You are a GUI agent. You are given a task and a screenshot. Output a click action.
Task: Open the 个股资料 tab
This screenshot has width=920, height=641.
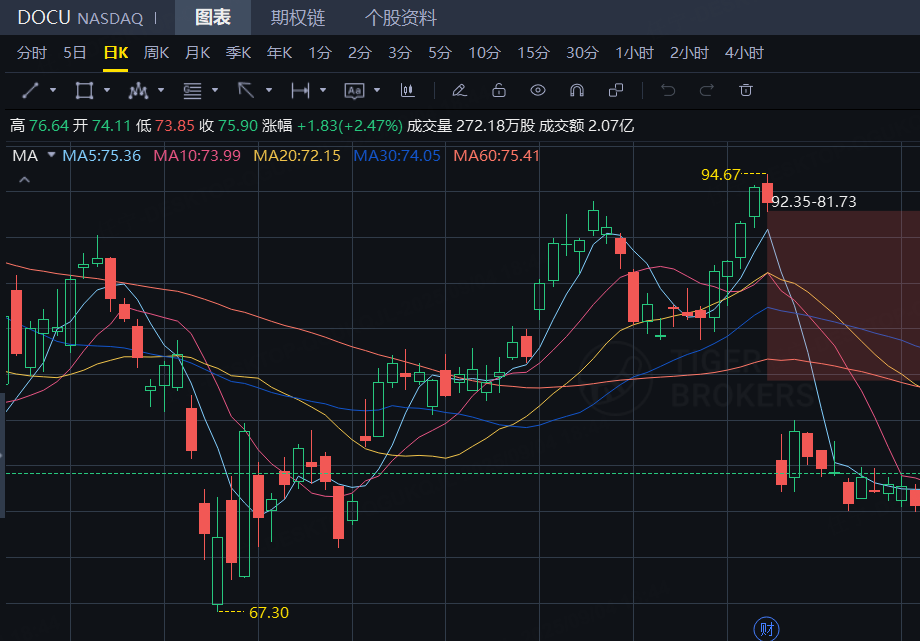400,18
